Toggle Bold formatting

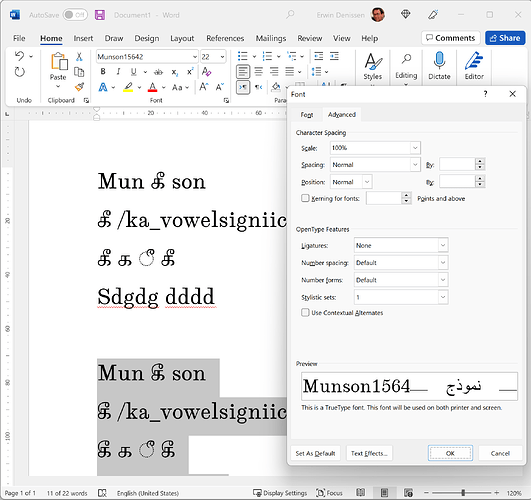[103, 71]
